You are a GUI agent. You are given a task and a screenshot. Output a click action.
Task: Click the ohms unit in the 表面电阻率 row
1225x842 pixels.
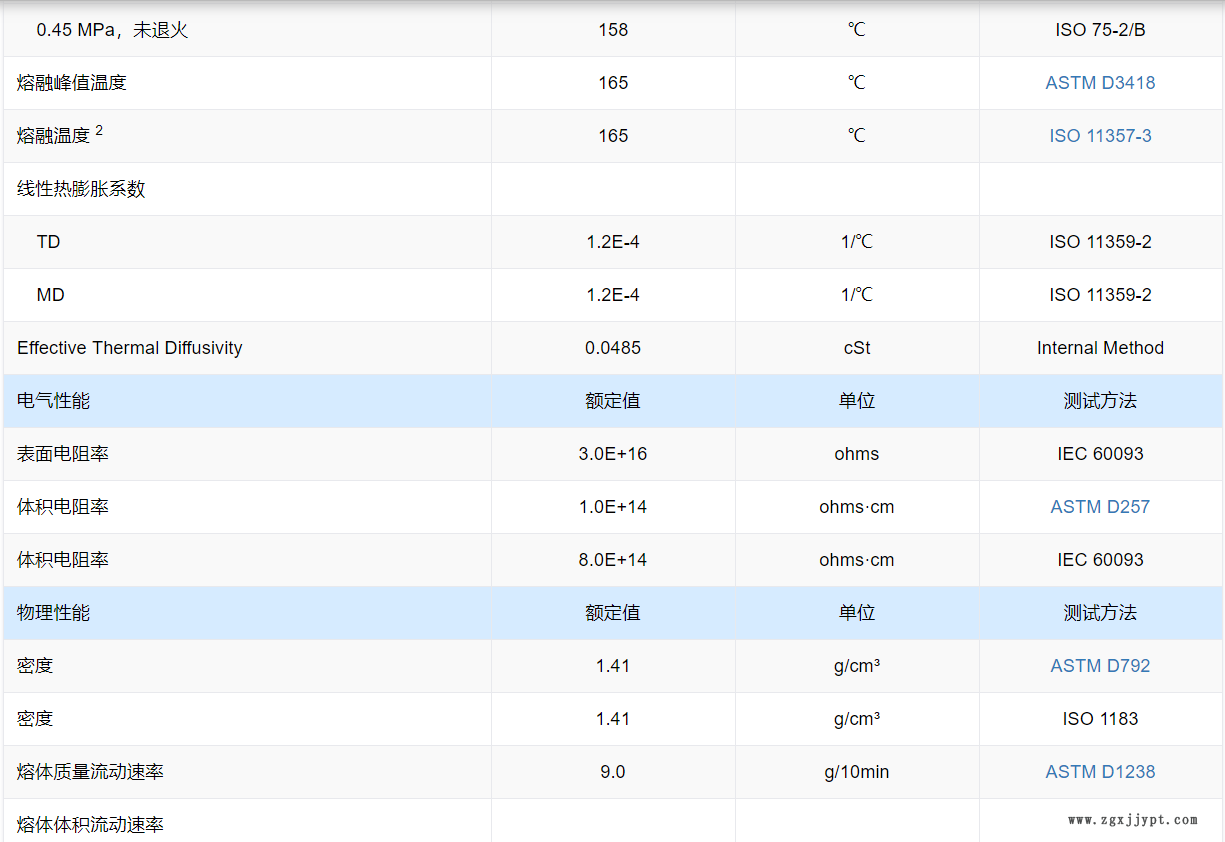coord(857,454)
